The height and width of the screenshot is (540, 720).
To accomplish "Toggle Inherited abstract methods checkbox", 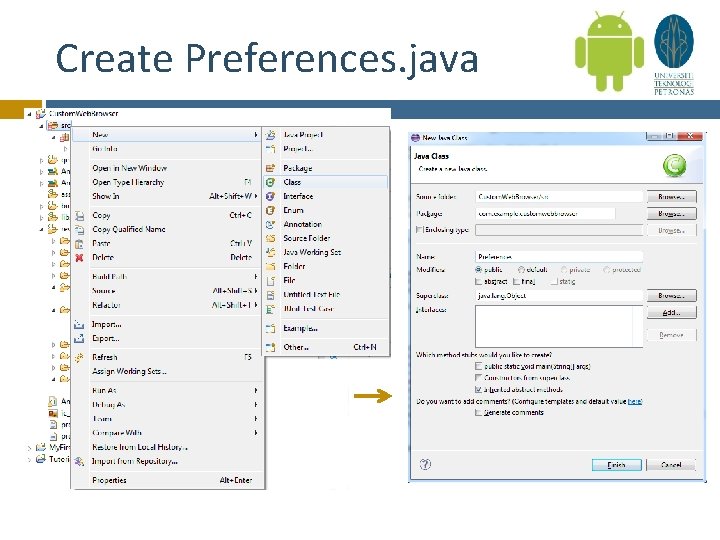I will pos(478,389).
